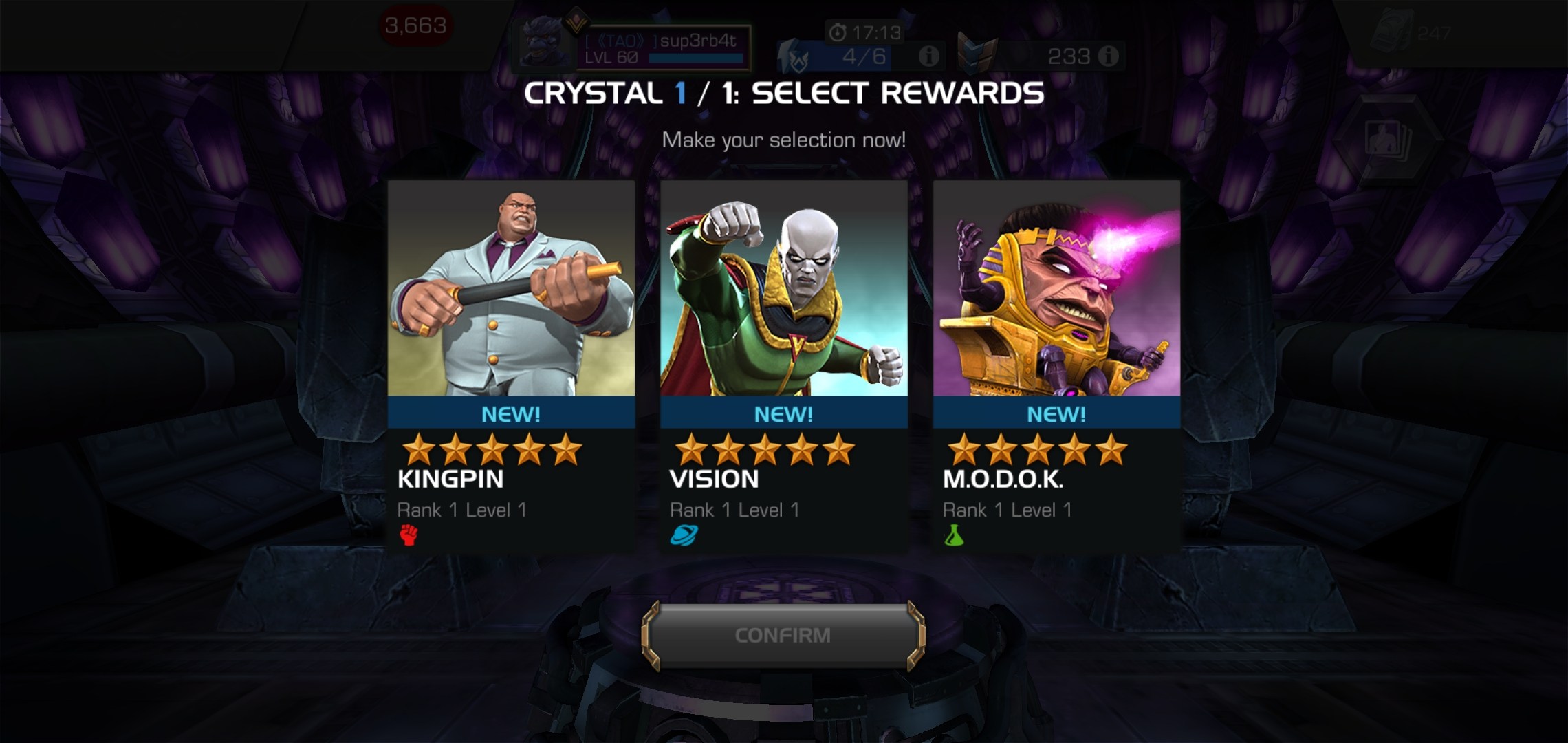Click the LVL 60 experience bar

tap(695, 58)
